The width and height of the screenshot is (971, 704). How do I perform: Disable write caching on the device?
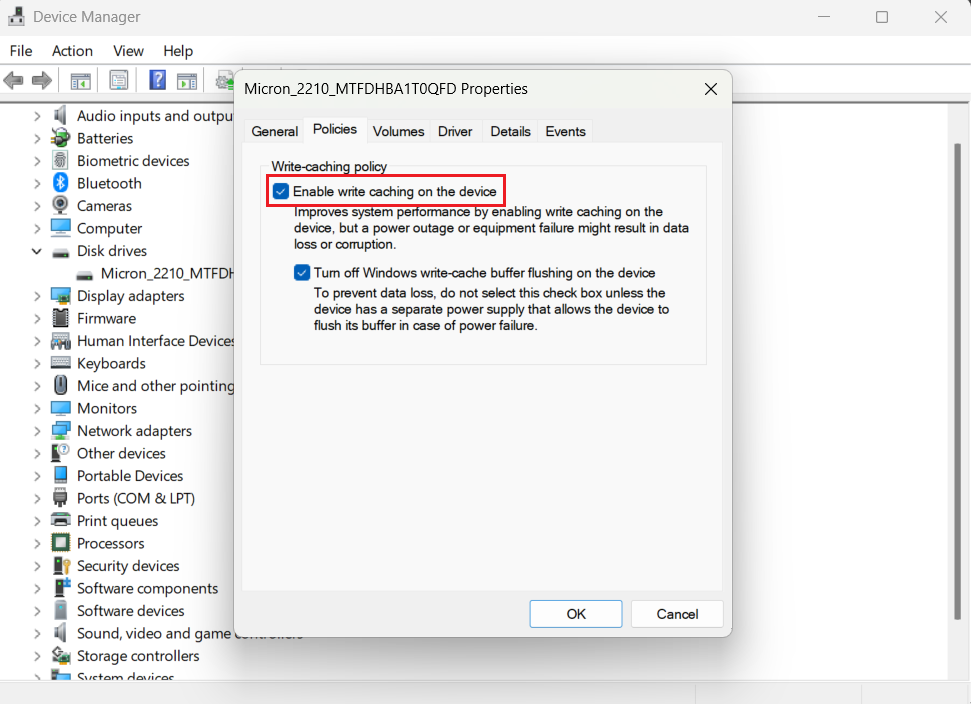coord(281,190)
